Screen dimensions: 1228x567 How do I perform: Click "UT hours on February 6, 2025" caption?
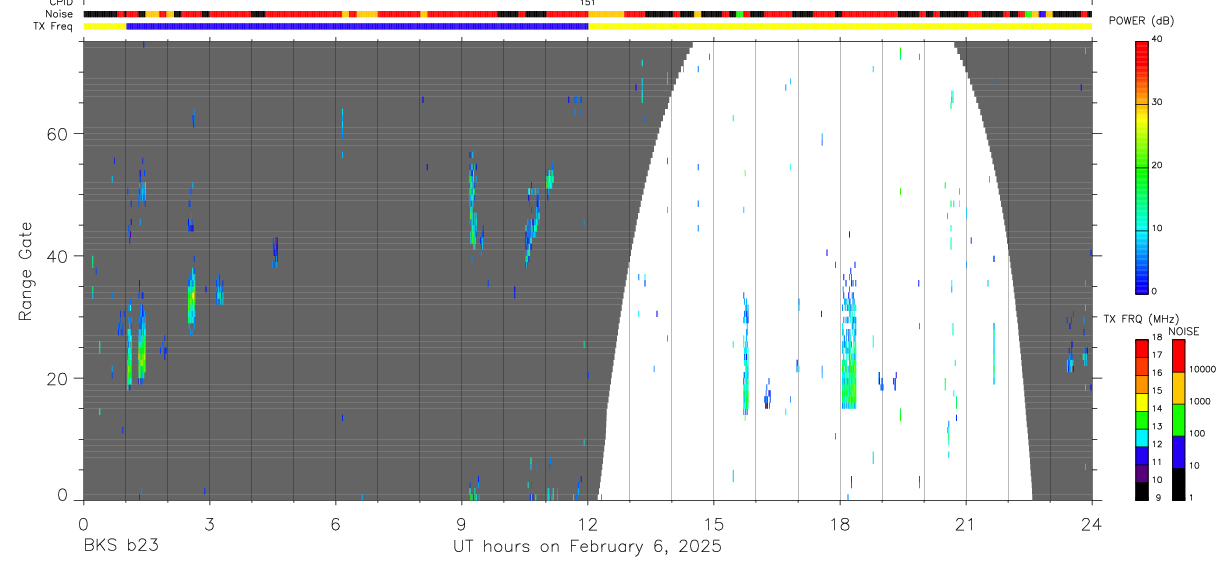click(588, 546)
